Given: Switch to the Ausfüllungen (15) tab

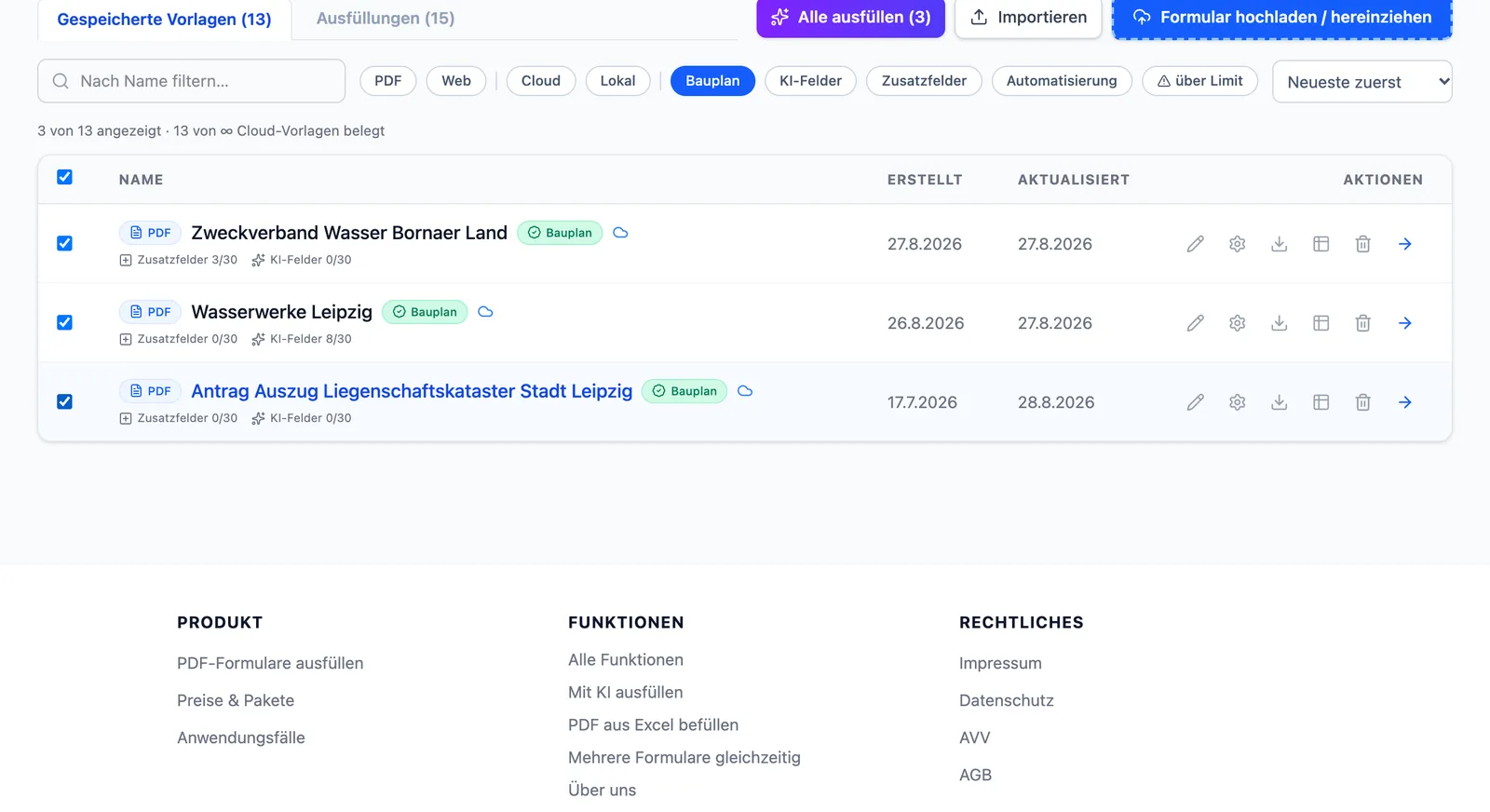Looking at the screenshot, I should point(386,19).
